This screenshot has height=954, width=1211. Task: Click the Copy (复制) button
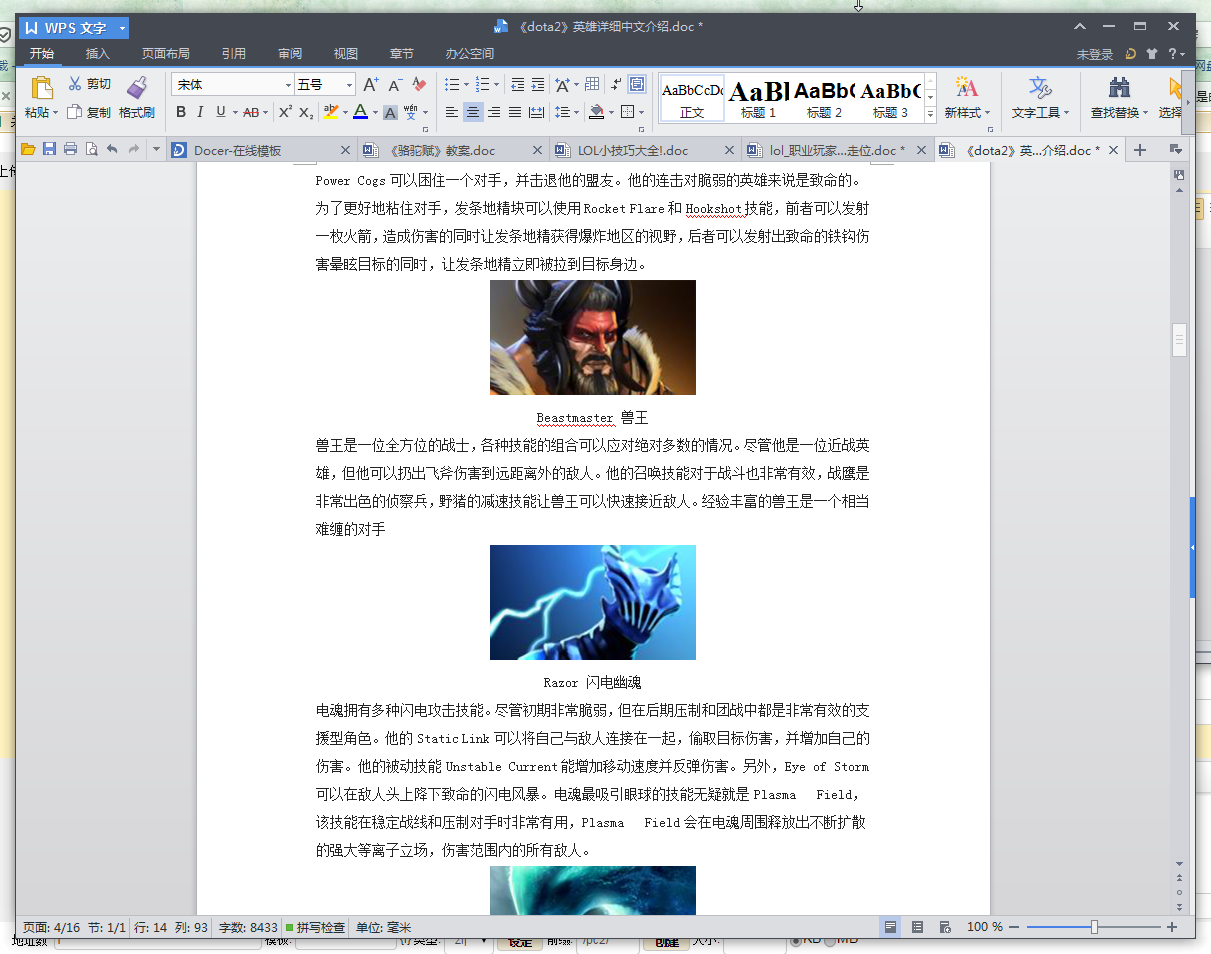(x=89, y=112)
